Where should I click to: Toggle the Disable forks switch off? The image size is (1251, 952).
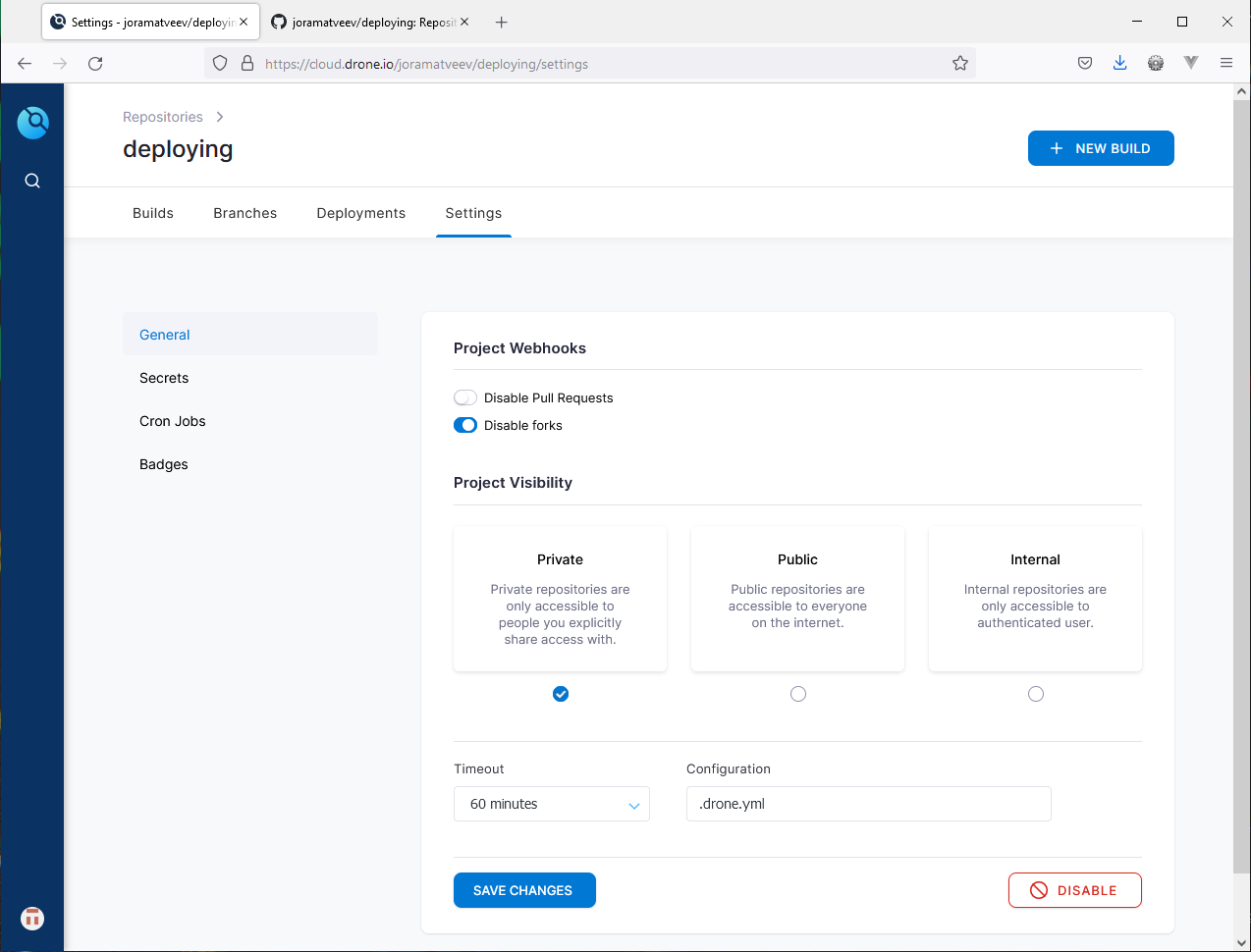(x=465, y=425)
